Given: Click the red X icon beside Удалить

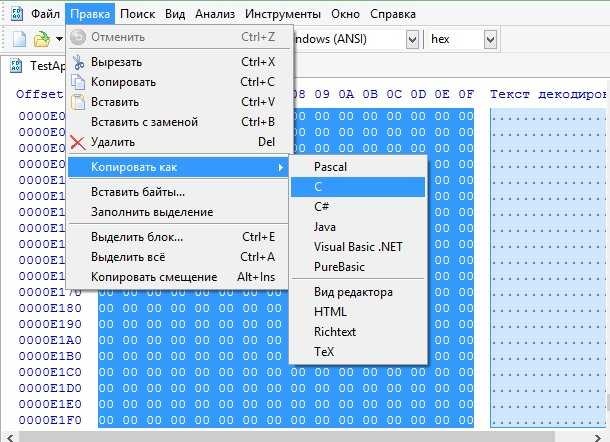Looking at the screenshot, I should pyautogui.click(x=78, y=142).
